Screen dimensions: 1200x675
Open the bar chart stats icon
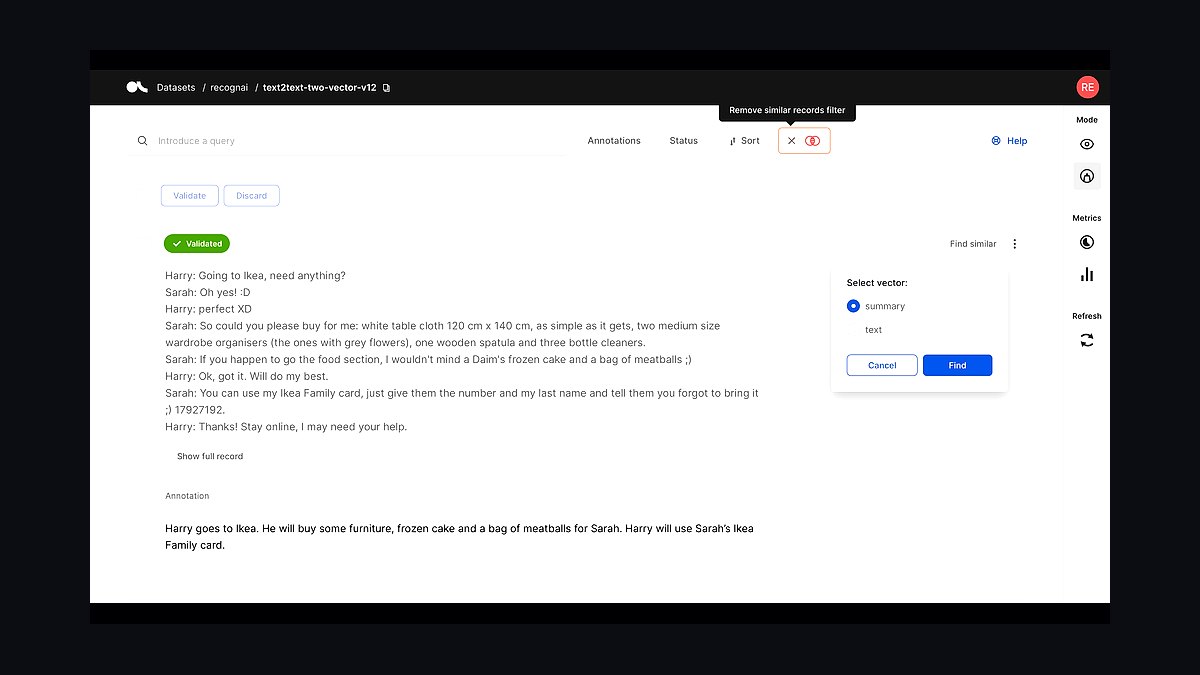pos(1087,274)
